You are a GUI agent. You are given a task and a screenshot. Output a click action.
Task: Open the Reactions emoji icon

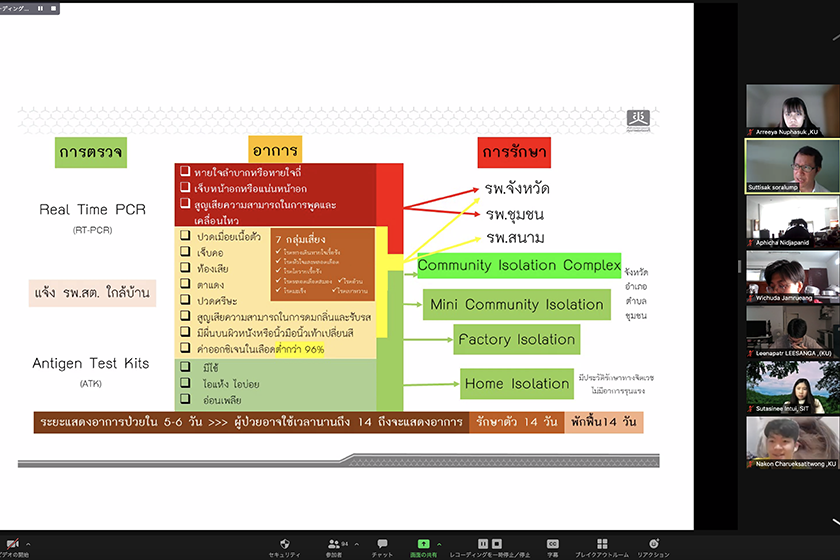click(x=653, y=543)
